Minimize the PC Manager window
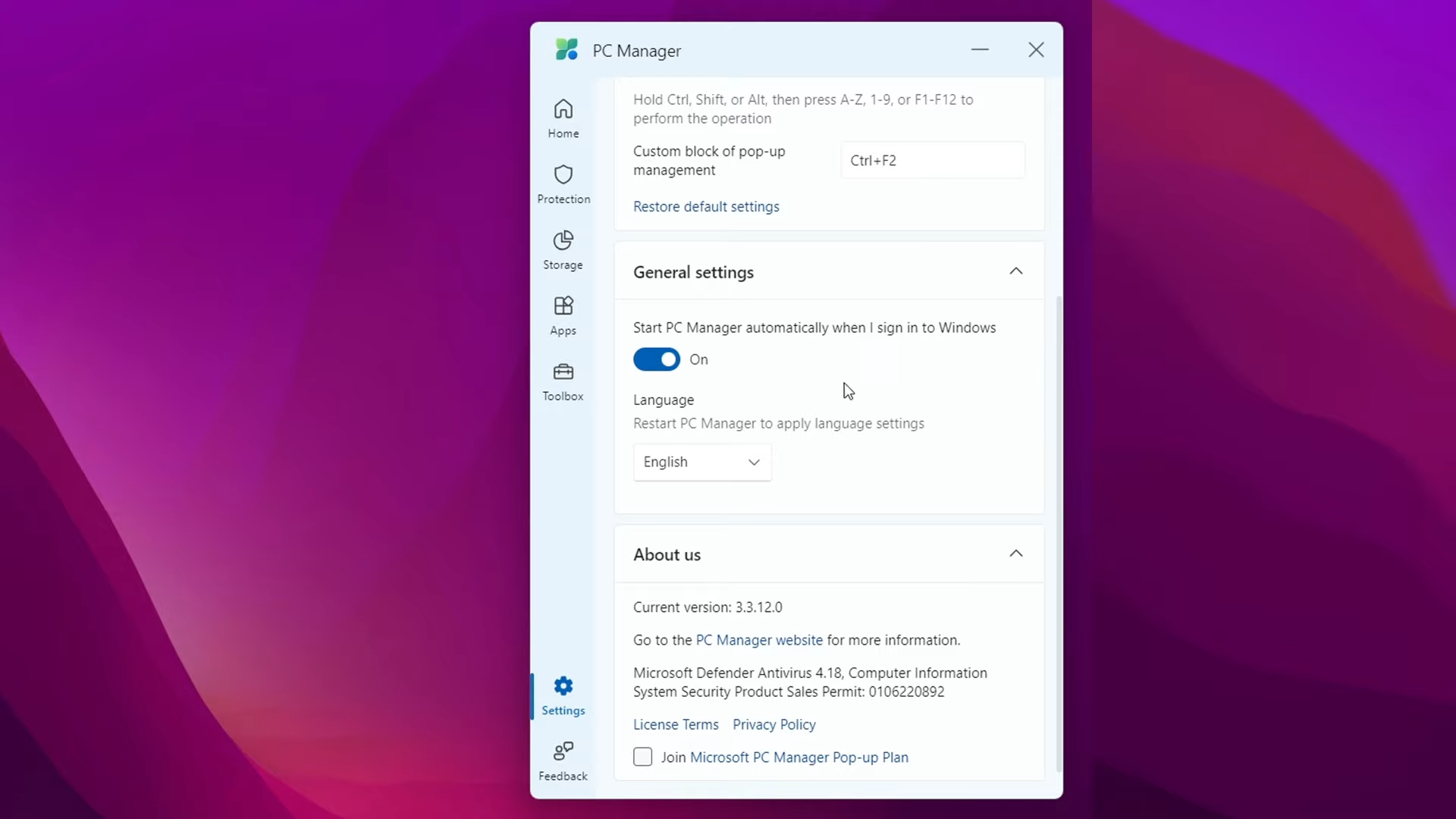This screenshot has height=819, width=1456. 980,50
